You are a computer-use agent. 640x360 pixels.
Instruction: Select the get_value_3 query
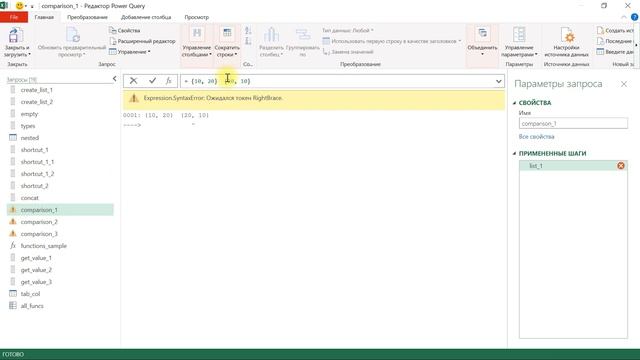60,282
